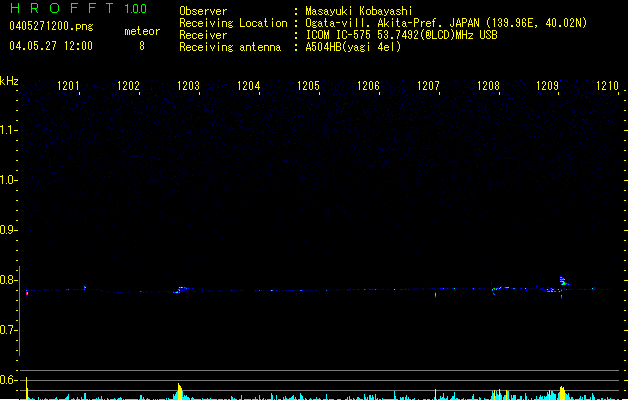Click the A504HB(yagi 4el) antenna text
629x400 pixels.
[353, 47]
